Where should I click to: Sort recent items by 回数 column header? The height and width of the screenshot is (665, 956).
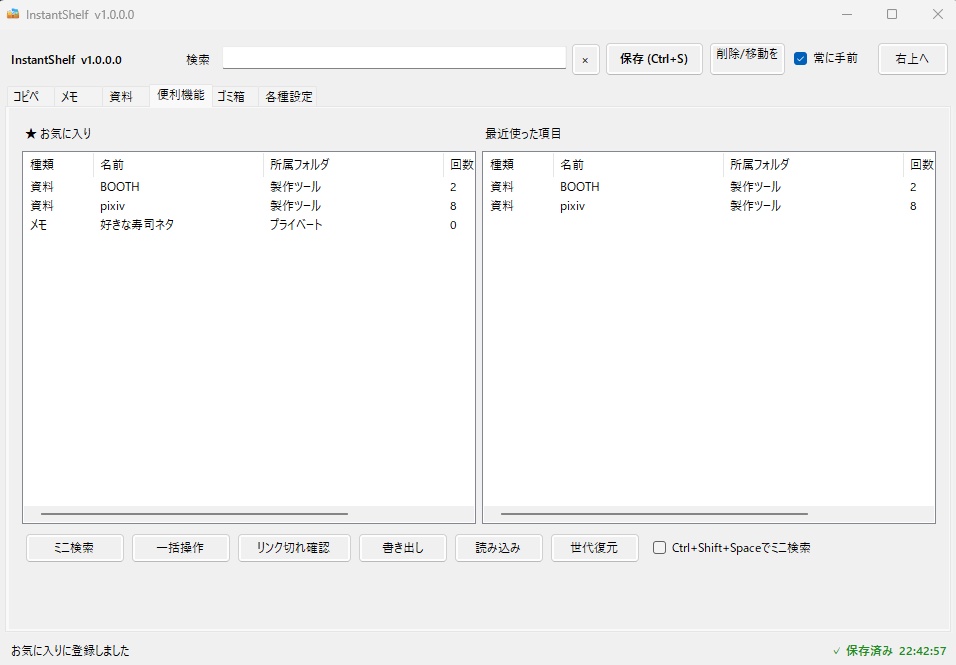921,165
